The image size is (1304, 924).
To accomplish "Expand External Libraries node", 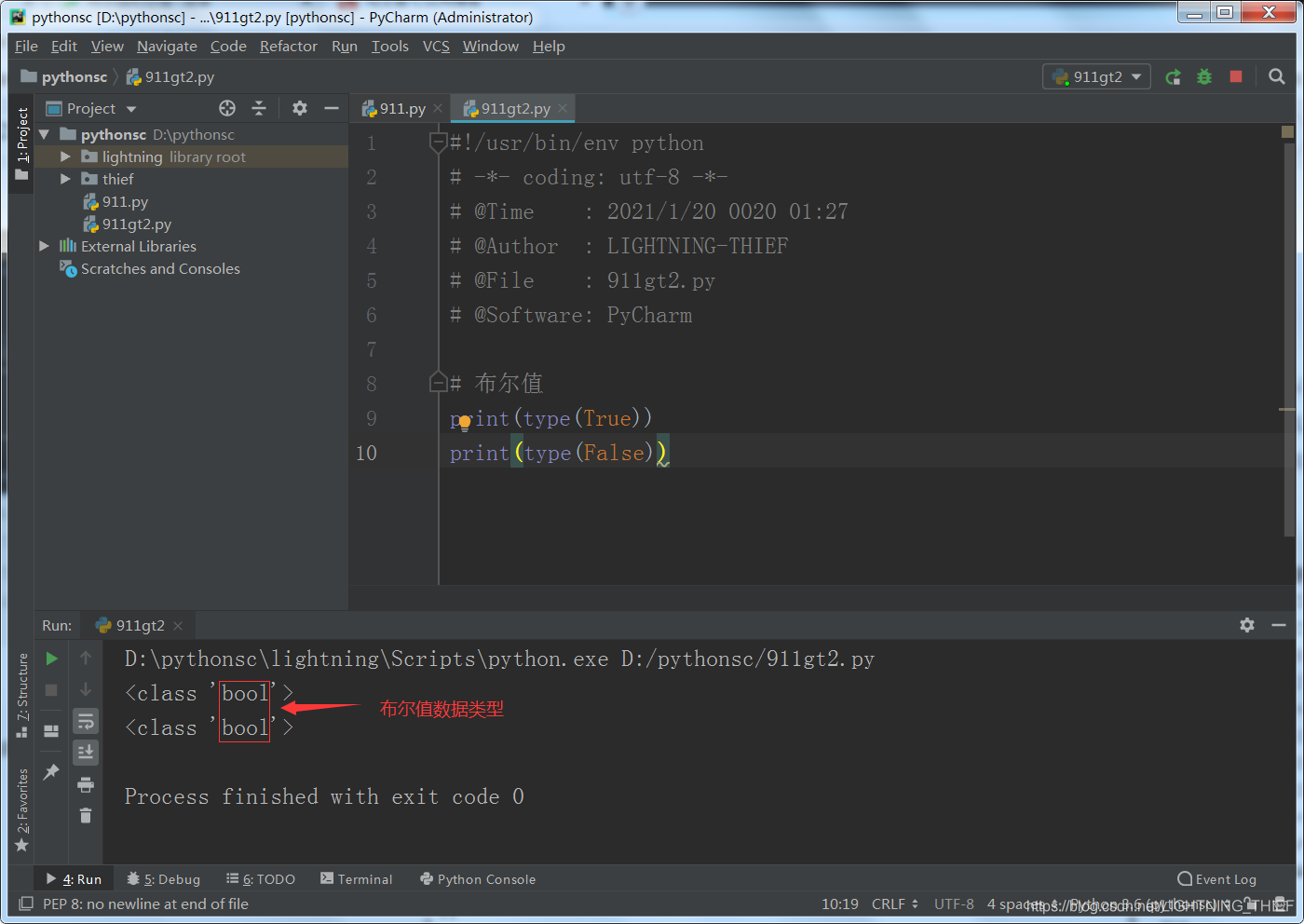I will (x=44, y=246).
